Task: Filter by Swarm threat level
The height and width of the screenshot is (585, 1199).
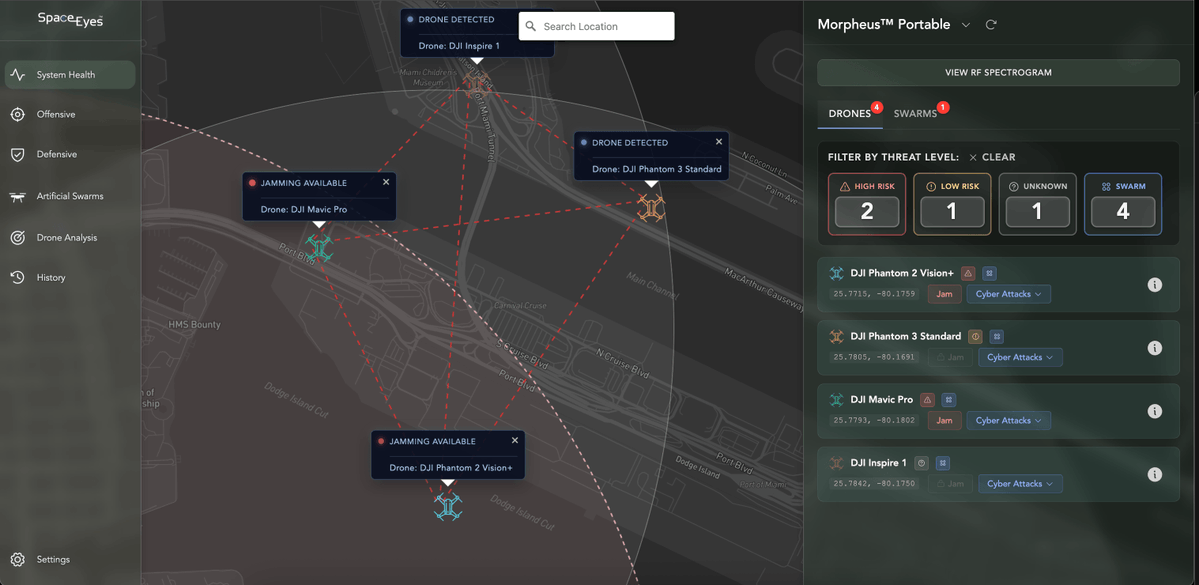Action: click(x=1123, y=204)
